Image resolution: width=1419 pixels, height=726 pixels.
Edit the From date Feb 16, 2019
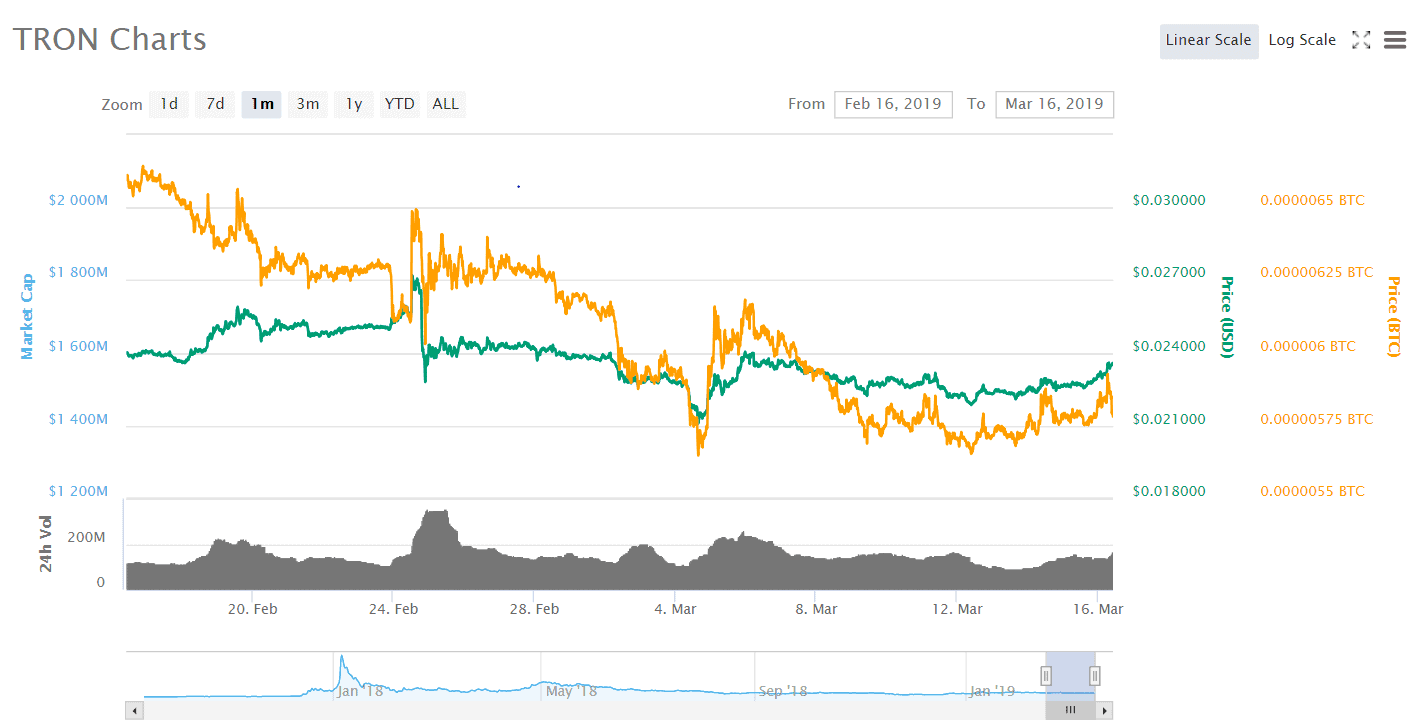click(893, 104)
